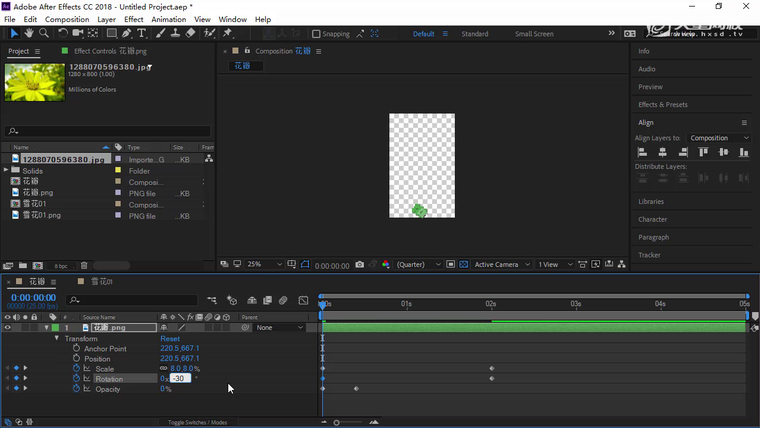Select the Zoom magnifier tool
Screen dimensions: 760x428
[x=42, y=33]
